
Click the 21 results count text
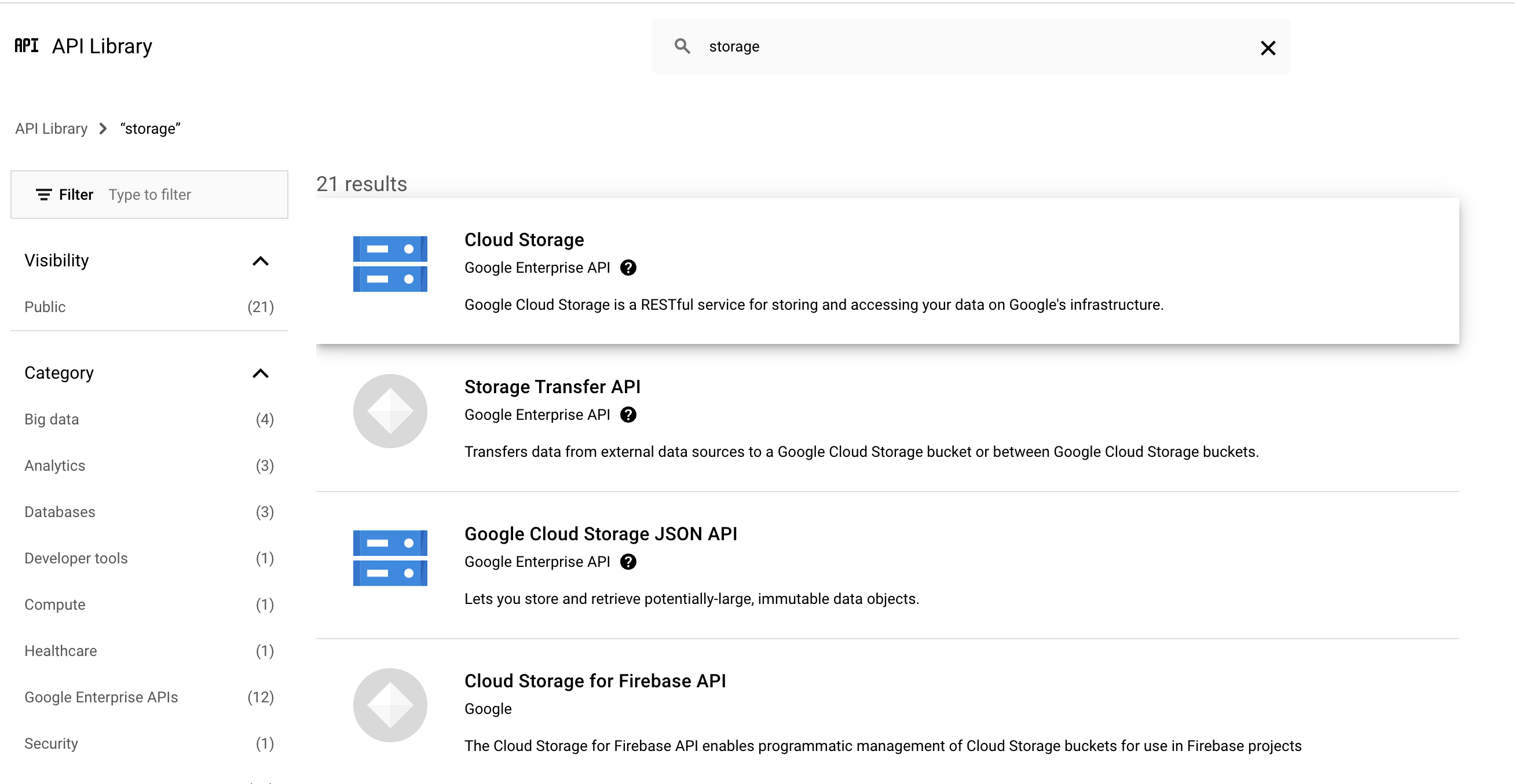(x=362, y=184)
